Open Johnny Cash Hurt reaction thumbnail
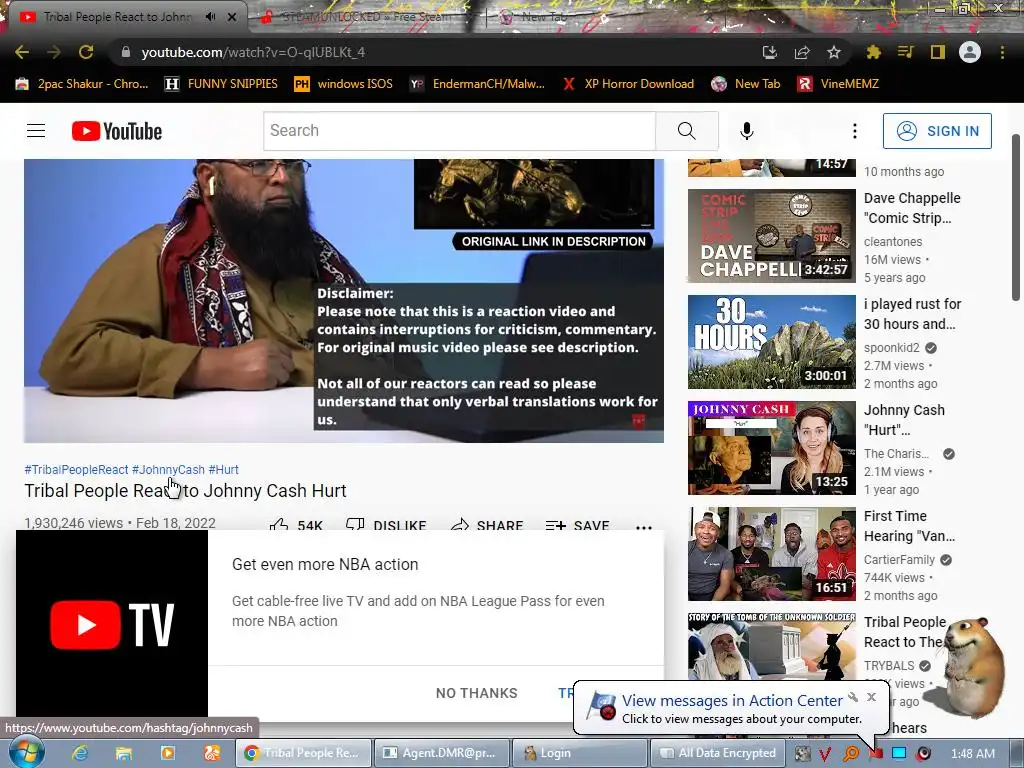1024x768 pixels. 772,448
